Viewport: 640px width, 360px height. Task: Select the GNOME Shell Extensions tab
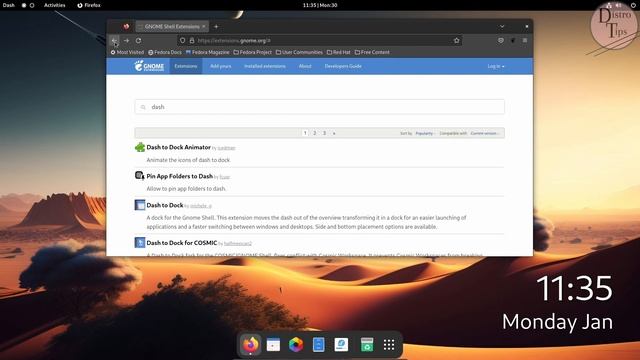(x=171, y=27)
